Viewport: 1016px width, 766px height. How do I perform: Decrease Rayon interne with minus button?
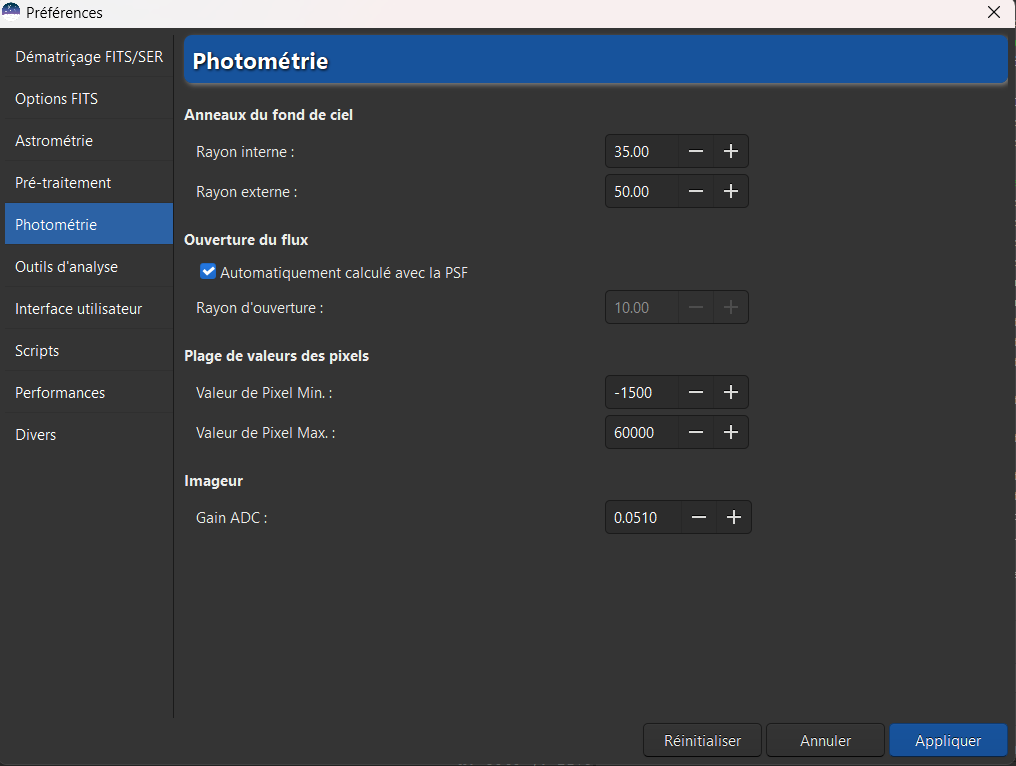point(696,151)
